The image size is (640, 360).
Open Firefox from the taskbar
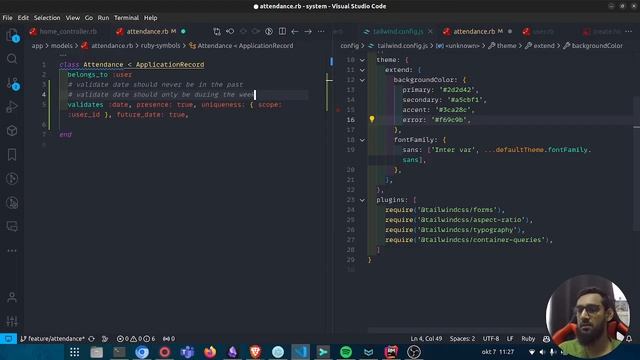click(210, 352)
